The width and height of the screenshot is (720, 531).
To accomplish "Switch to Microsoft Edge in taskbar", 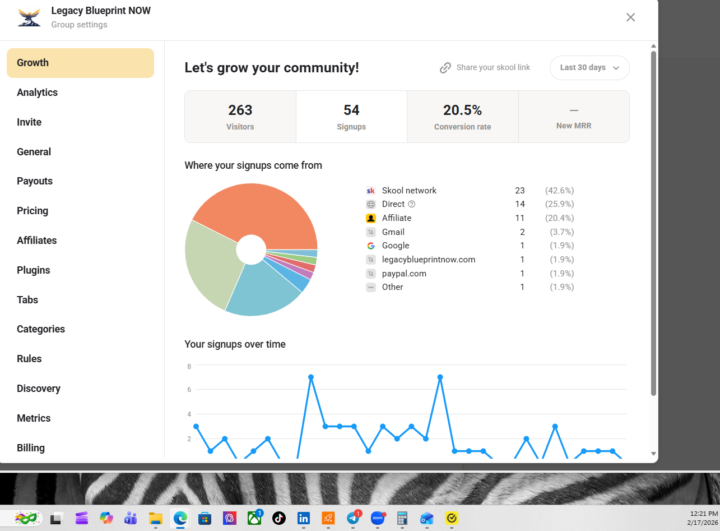I will pos(180,519).
